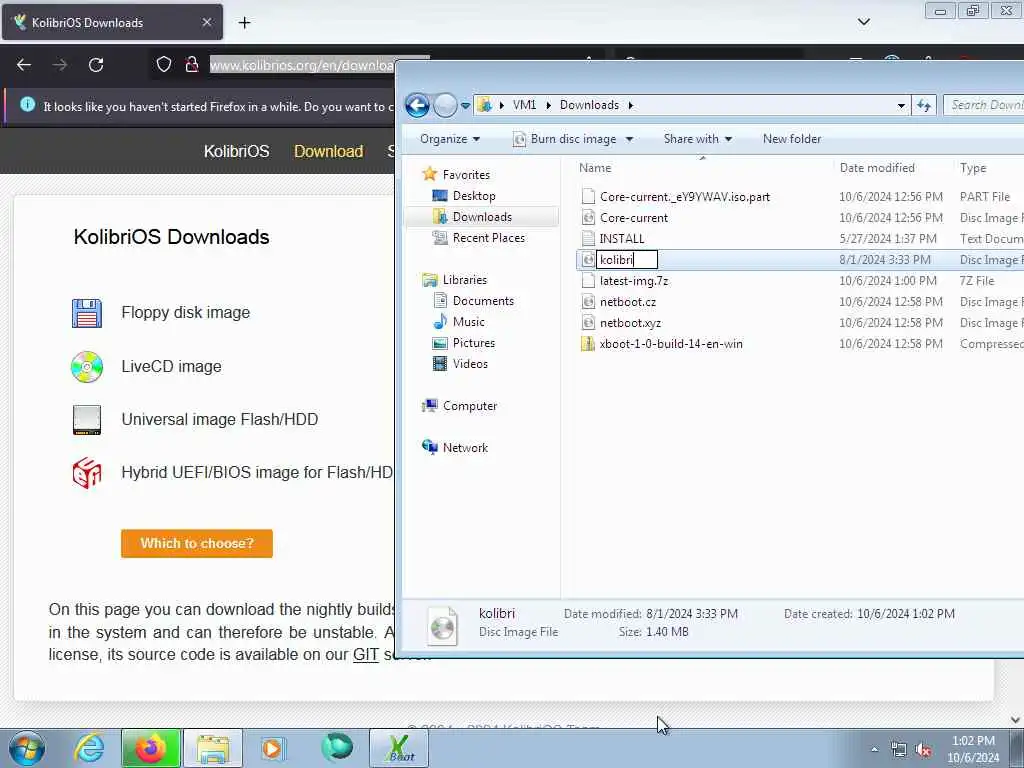Viewport: 1024px width, 768px height.
Task: Click the Which to choose? button
Action: click(197, 543)
